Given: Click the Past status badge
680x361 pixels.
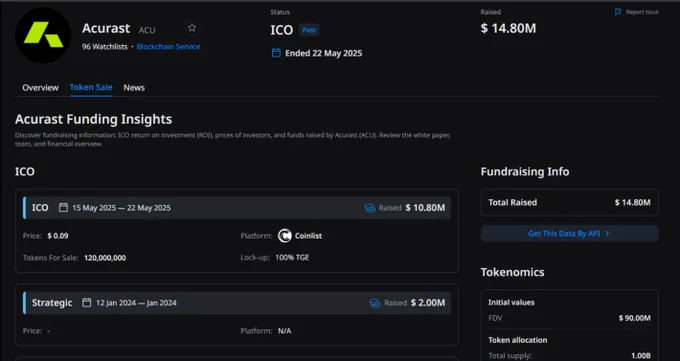Looking at the screenshot, I should [x=309, y=30].
